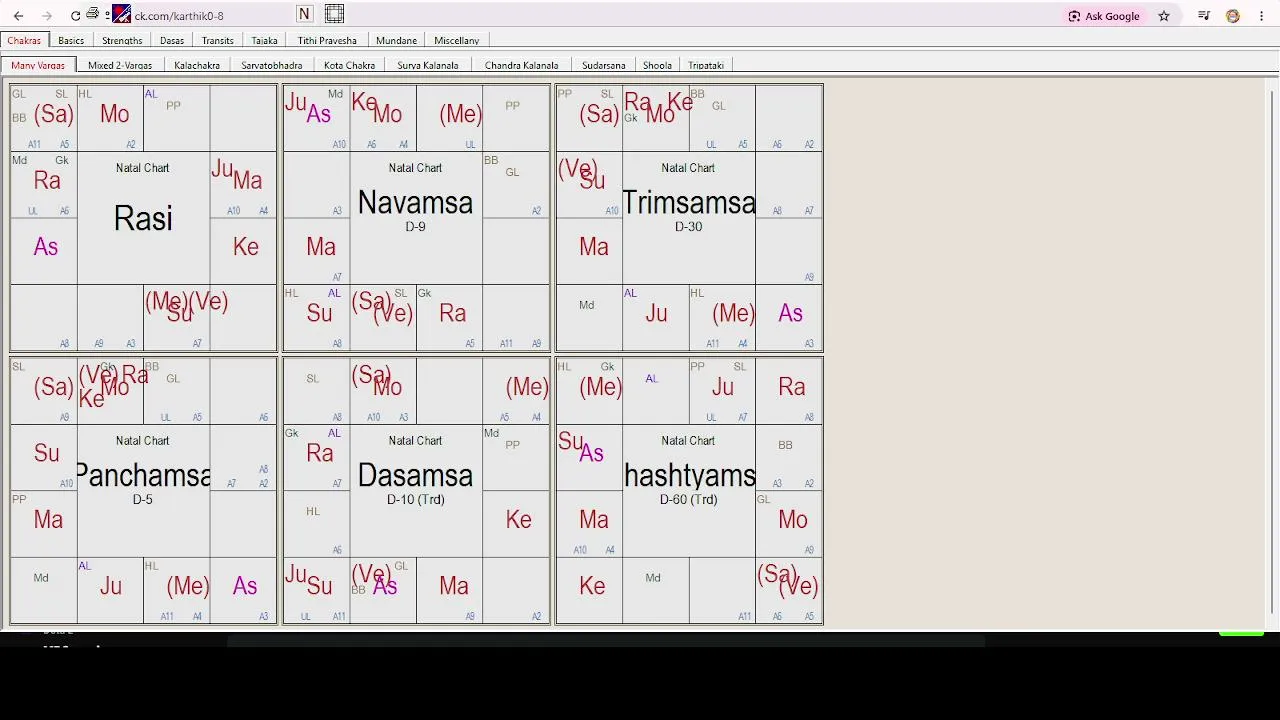The image size is (1280, 720).
Task: Click Ma in the Navamsa chart
Action: click(321, 247)
